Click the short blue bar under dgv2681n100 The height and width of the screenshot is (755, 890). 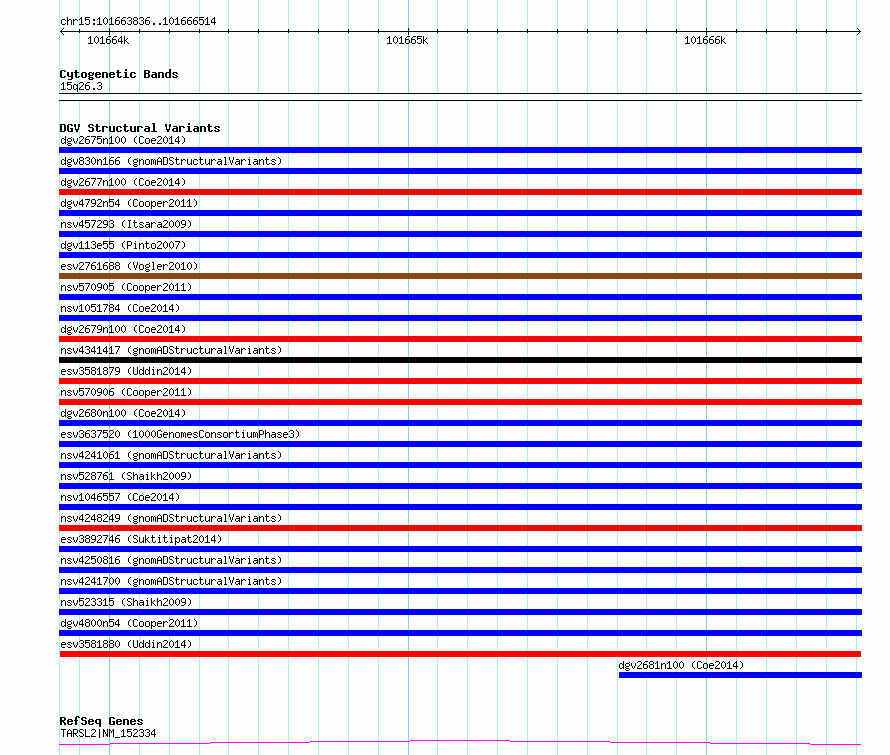pyautogui.click(x=740, y=675)
